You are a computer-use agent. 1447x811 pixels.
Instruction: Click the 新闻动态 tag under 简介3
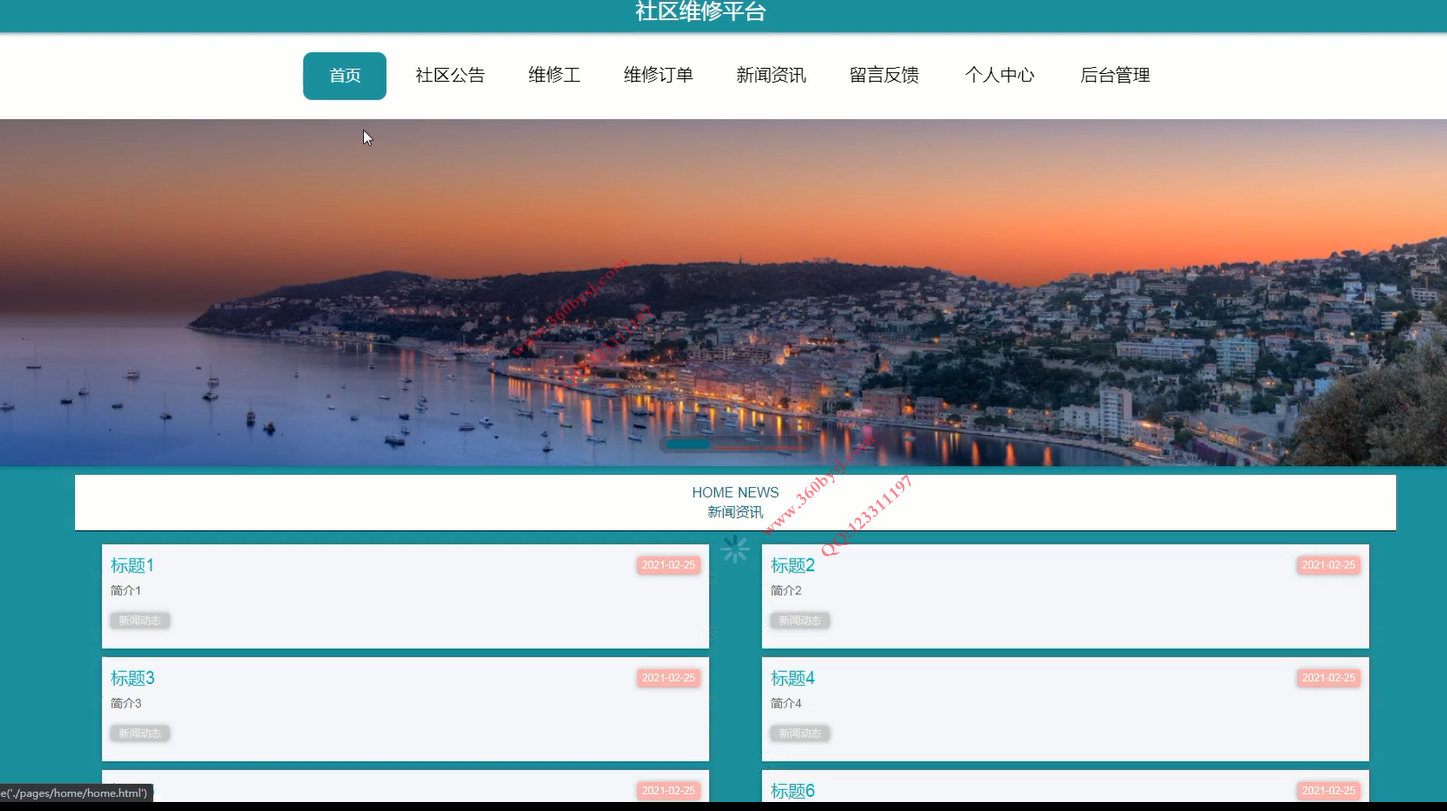tap(140, 734)
